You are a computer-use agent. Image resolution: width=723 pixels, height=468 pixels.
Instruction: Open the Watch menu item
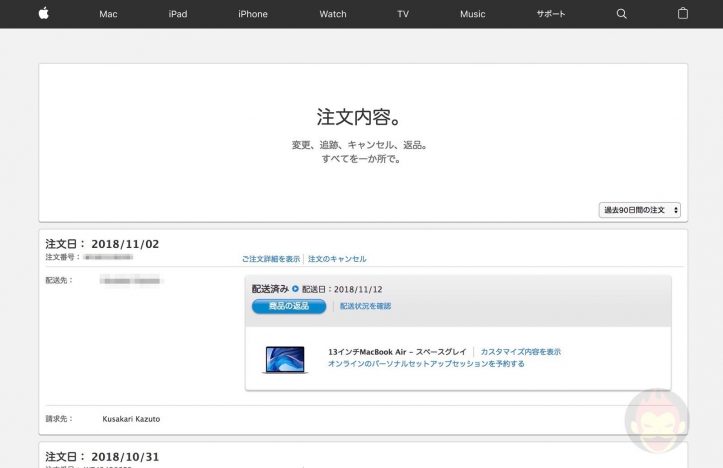pos(332,14)
